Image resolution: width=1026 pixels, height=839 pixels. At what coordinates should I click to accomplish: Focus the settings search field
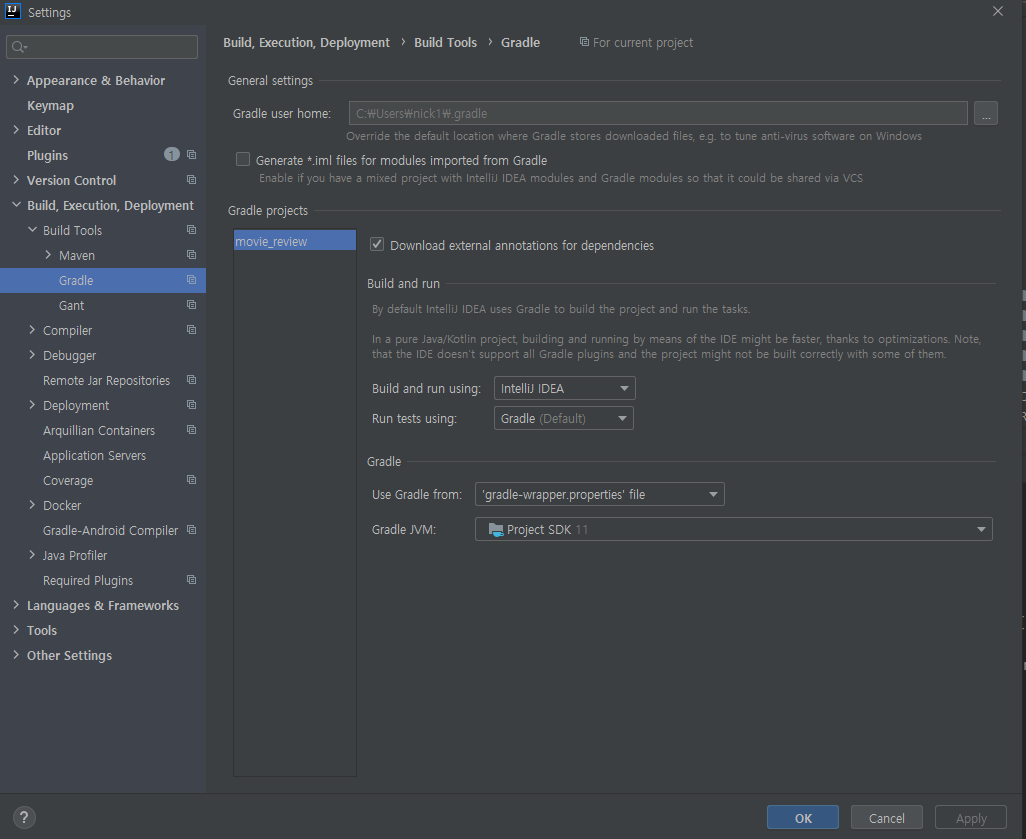pyautogui.click(x=102, y=46)
